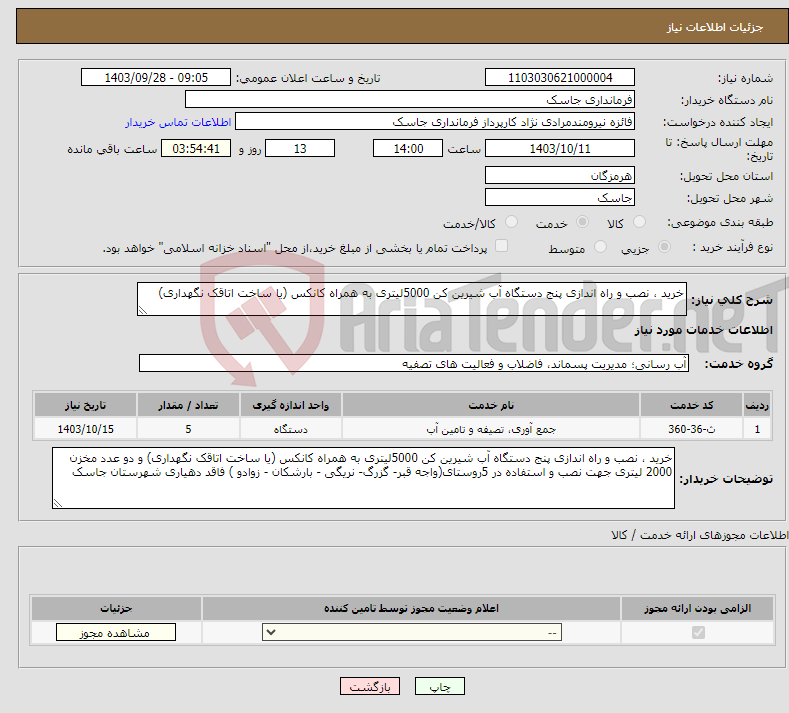789x713 pixels.
Task: Click the نام خدمت column header
Action: (491, 405)
